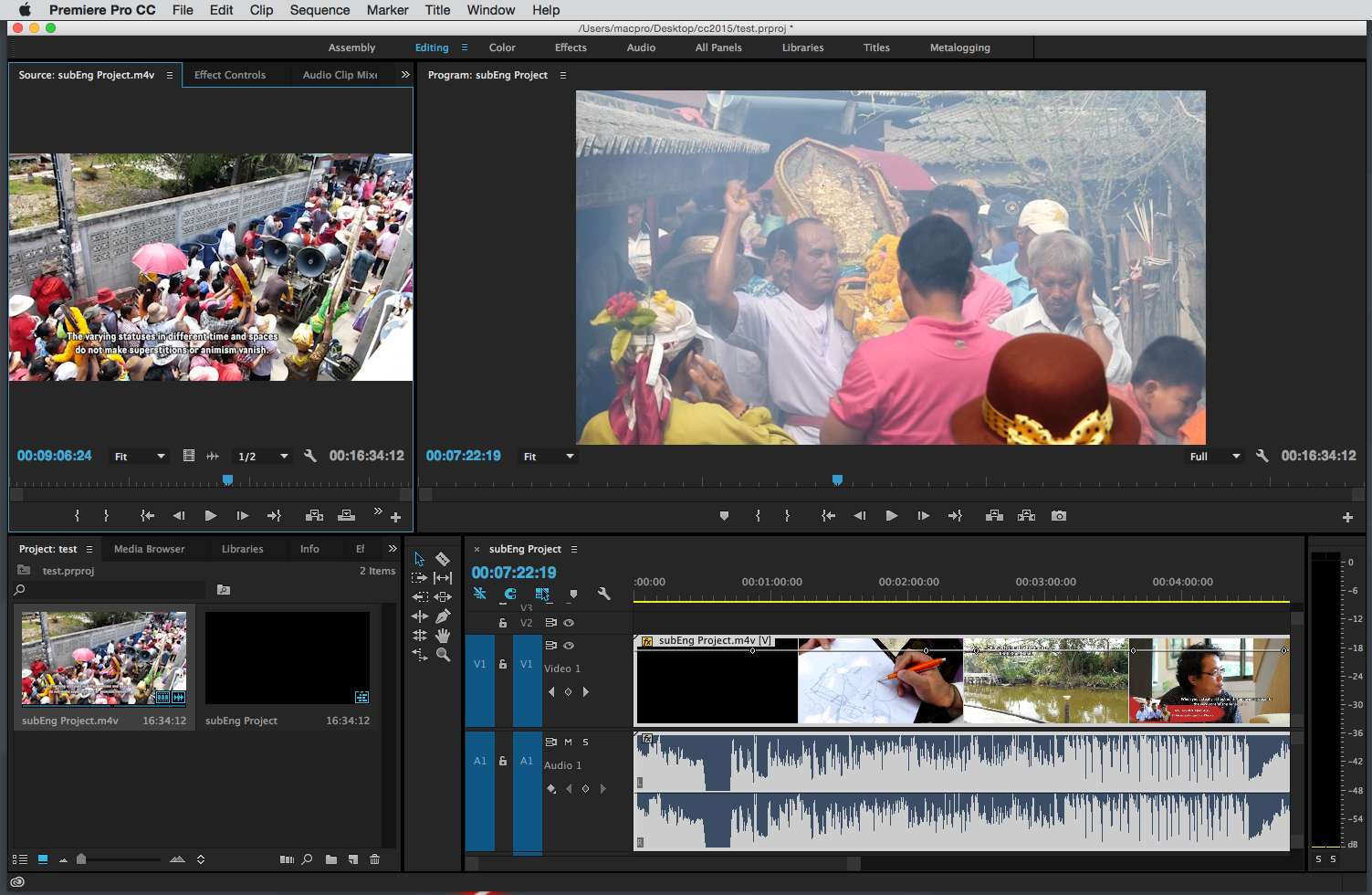The width and height of the screenshot is (1372, 895).
Task: Switch to Effect Controls tab
Action: [x=230, y=75]
